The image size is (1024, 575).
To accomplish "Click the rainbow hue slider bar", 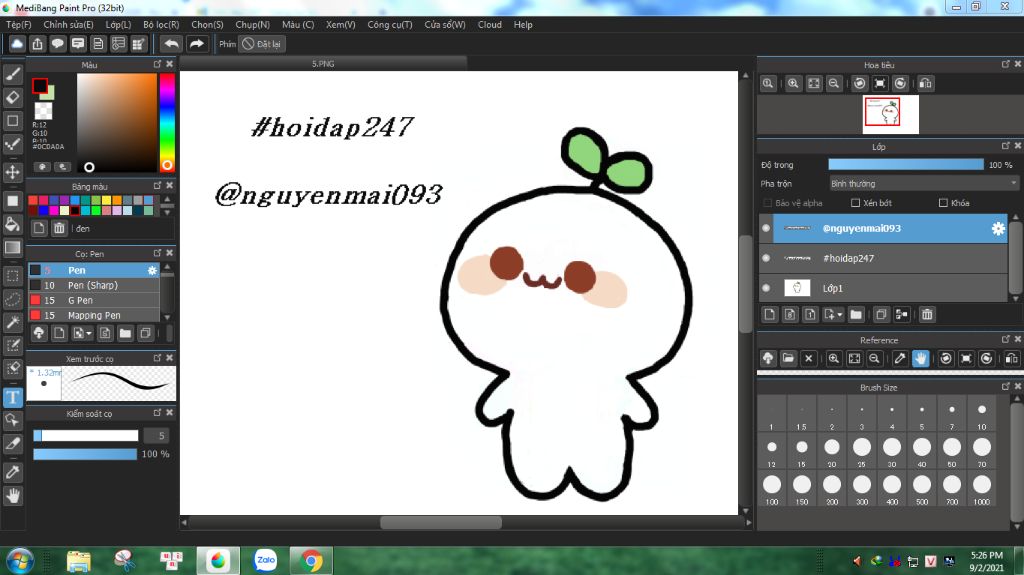I will coord(167,122).
